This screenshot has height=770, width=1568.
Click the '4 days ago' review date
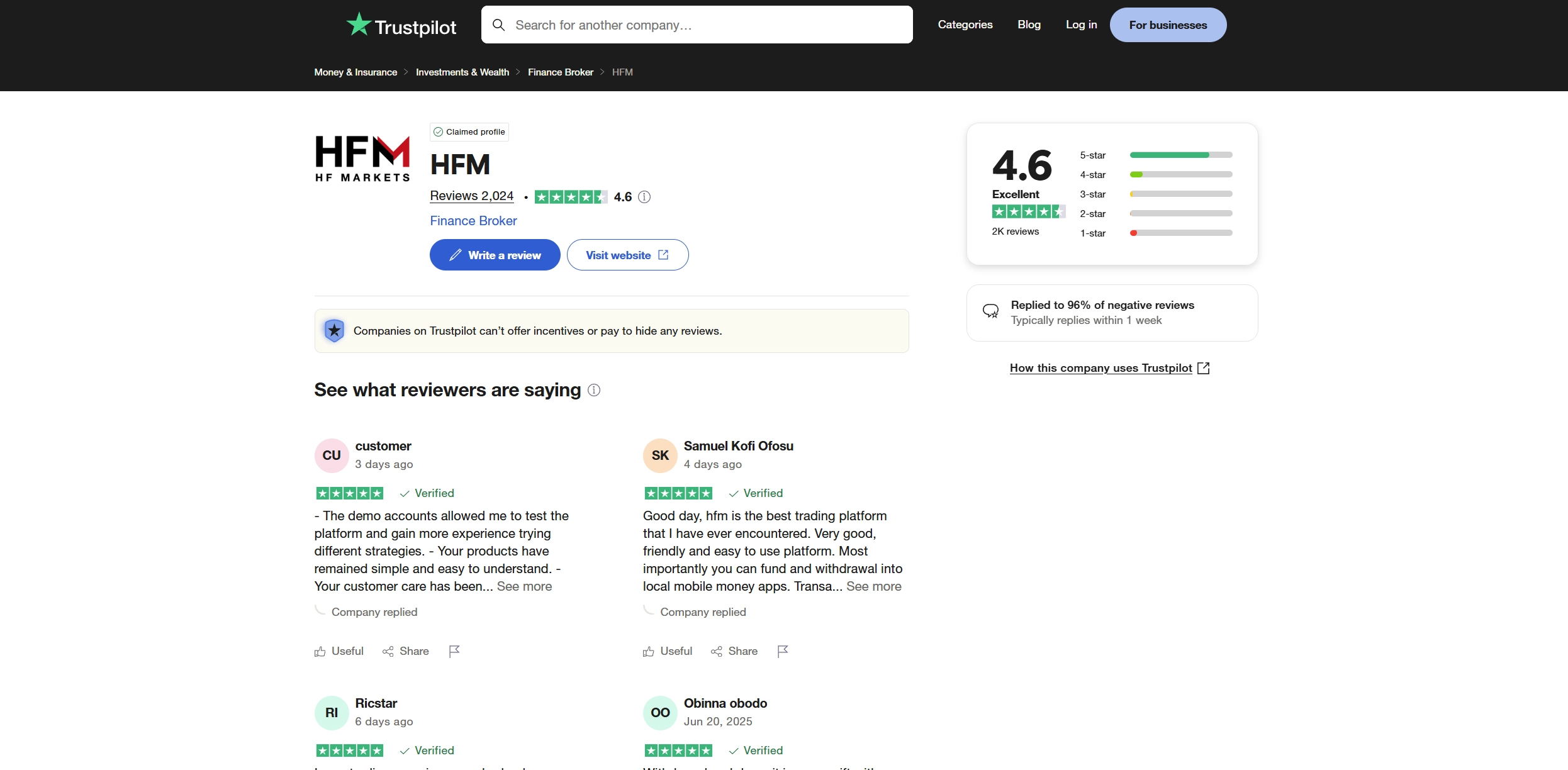pyautogui.click(x=713, y=464)
